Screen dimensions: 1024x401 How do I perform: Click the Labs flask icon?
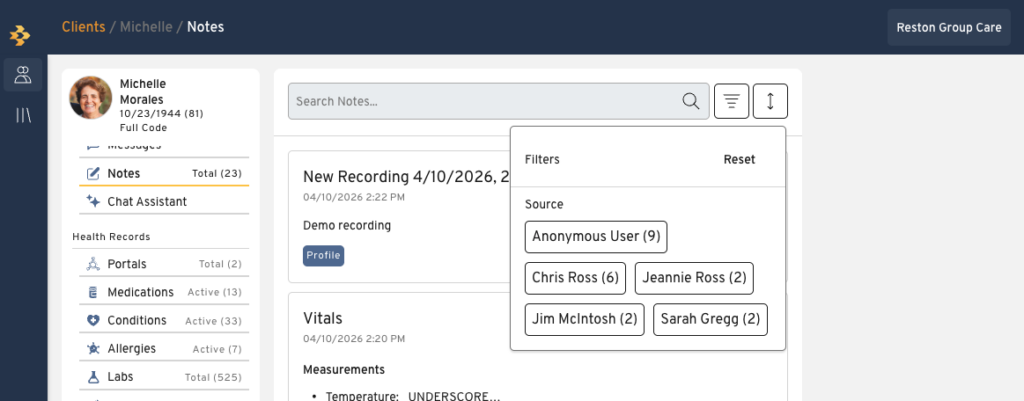tap(93, 377)
